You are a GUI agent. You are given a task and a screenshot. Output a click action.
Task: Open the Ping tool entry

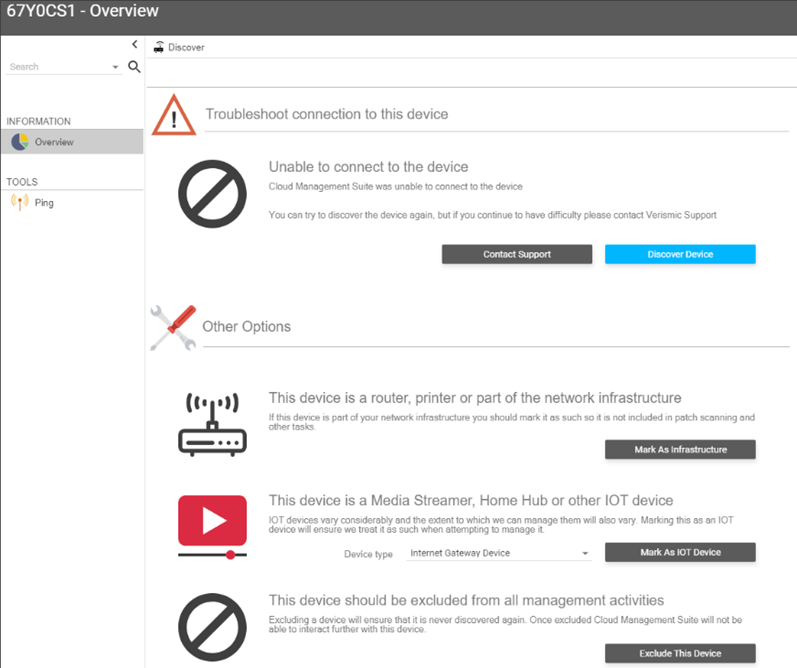(72, 202)
